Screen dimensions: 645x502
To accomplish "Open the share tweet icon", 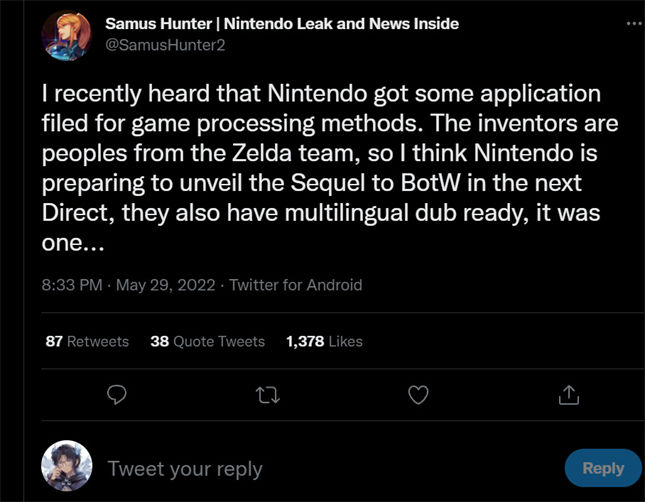I will click(x=568, y=395).
